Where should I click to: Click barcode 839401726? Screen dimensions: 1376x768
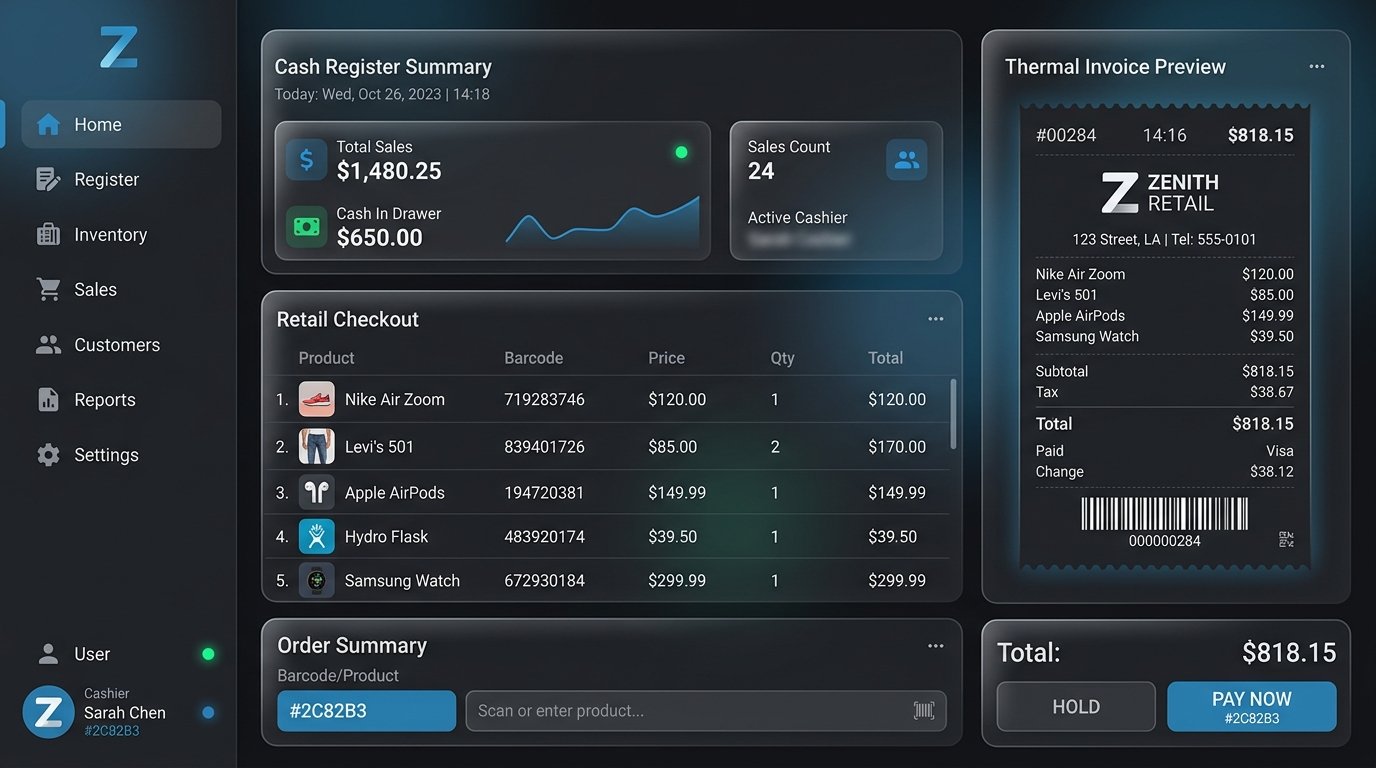pos(544,446)
